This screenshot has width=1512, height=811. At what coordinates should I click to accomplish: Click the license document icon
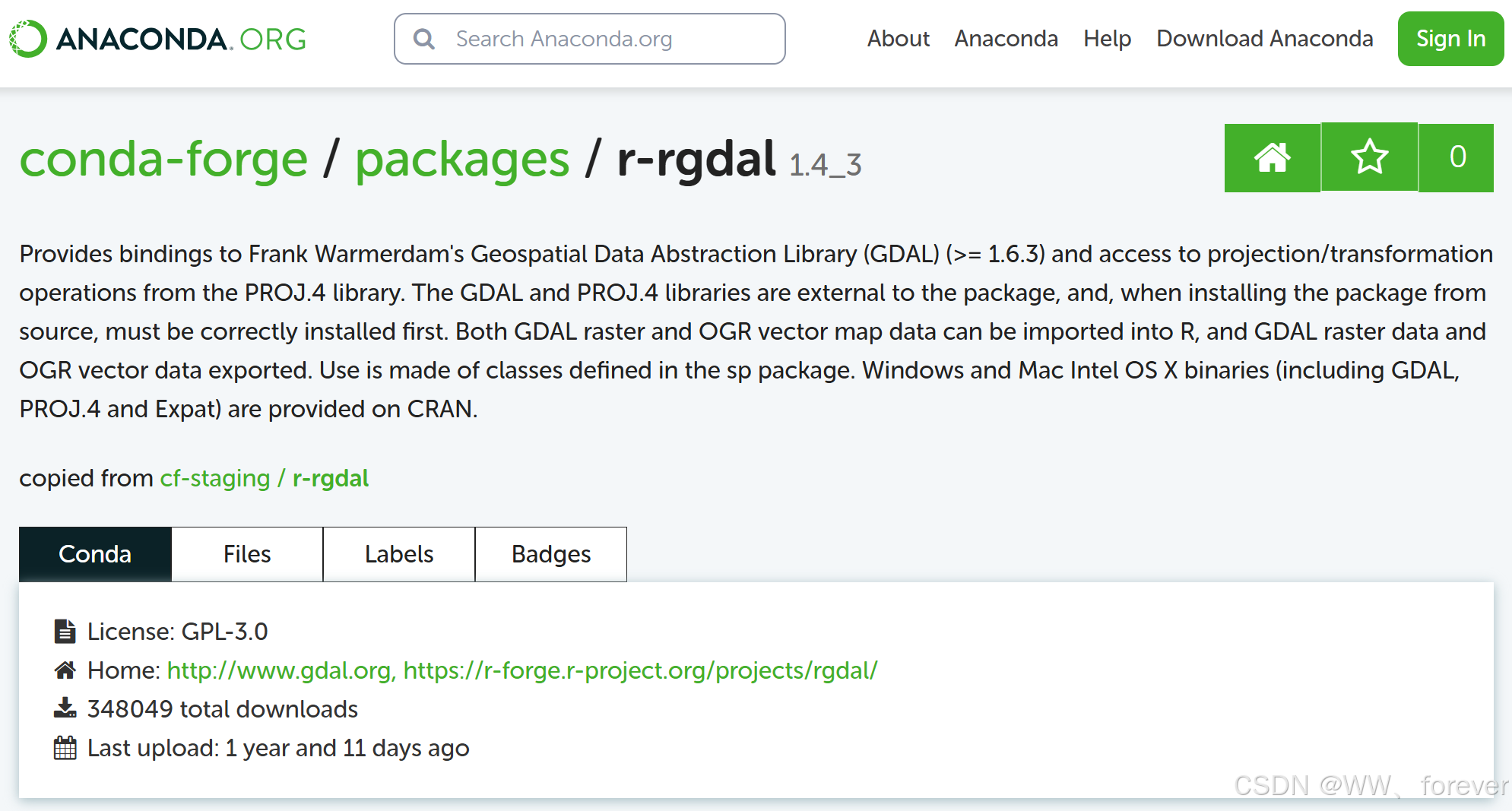tap(65, 632)
